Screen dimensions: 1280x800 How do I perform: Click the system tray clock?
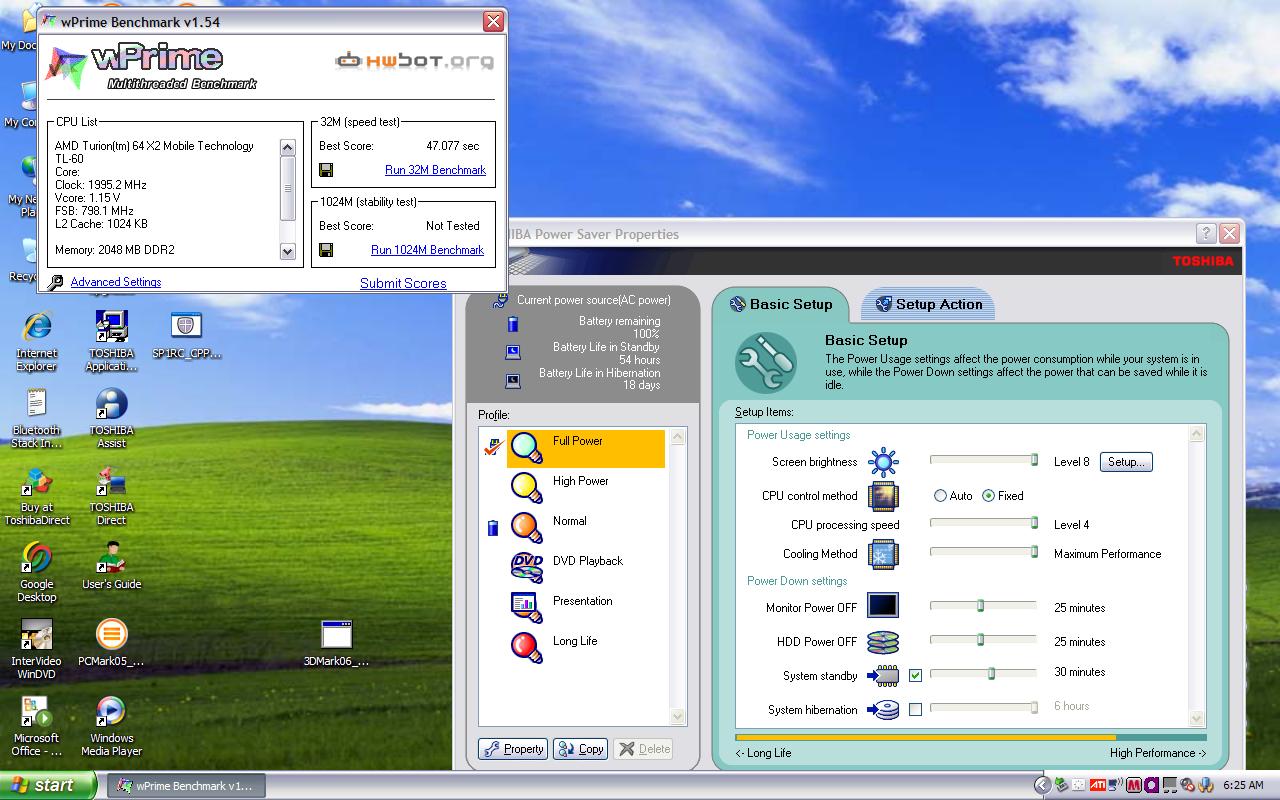1243,786
